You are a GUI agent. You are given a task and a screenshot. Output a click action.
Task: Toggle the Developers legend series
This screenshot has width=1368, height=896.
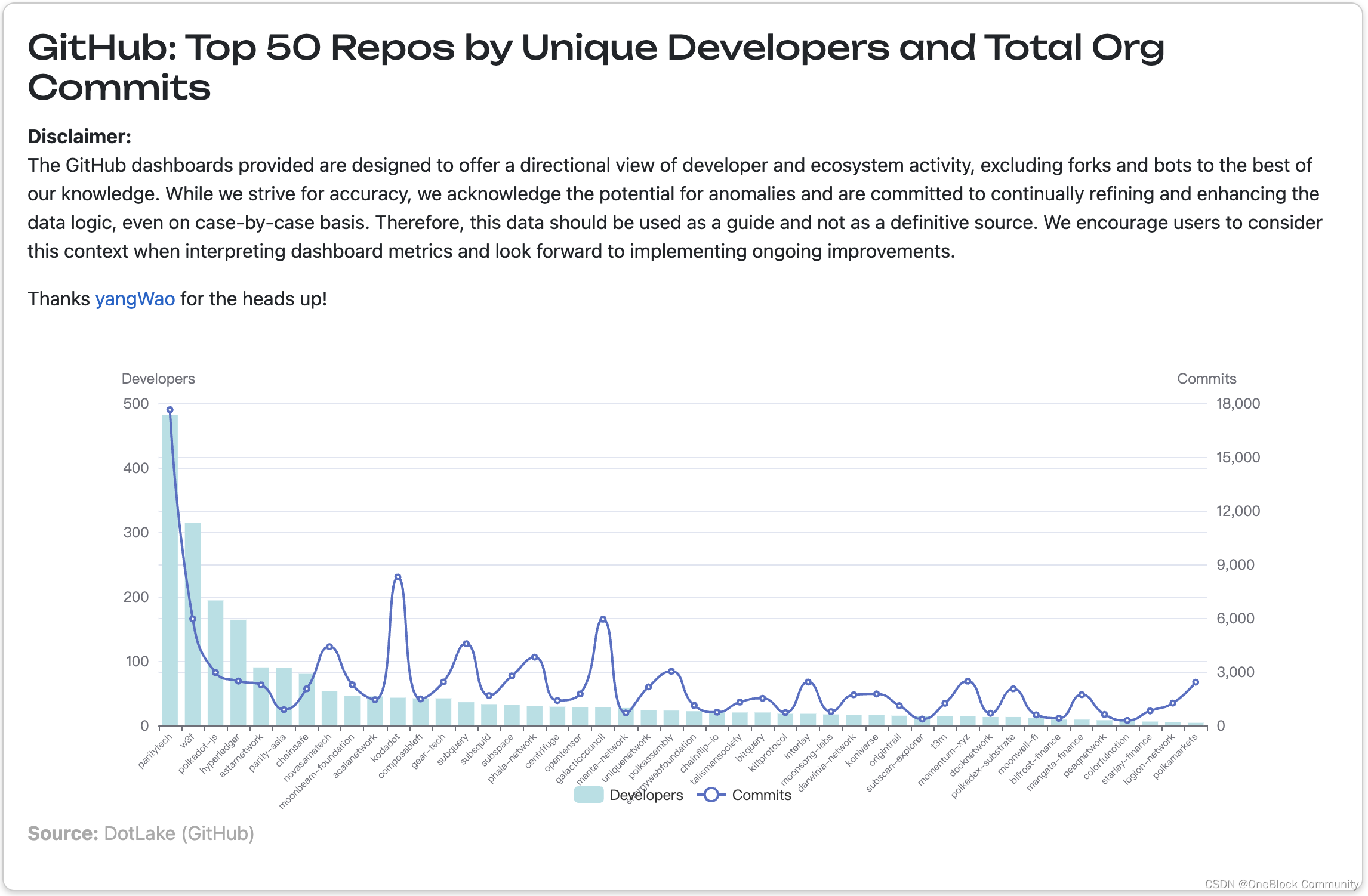tap(646, 795)
